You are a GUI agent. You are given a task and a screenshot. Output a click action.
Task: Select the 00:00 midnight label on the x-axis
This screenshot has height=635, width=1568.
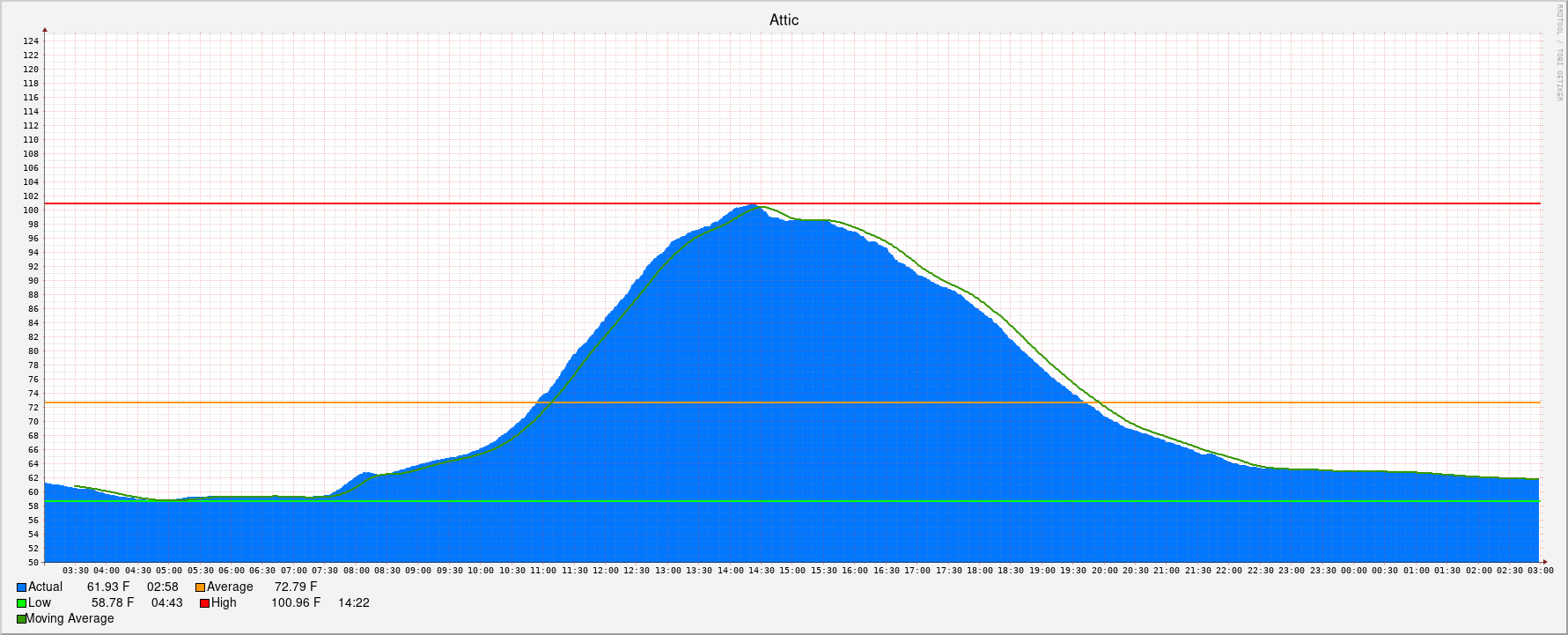pyautogui.click(x=1354, y=571)
